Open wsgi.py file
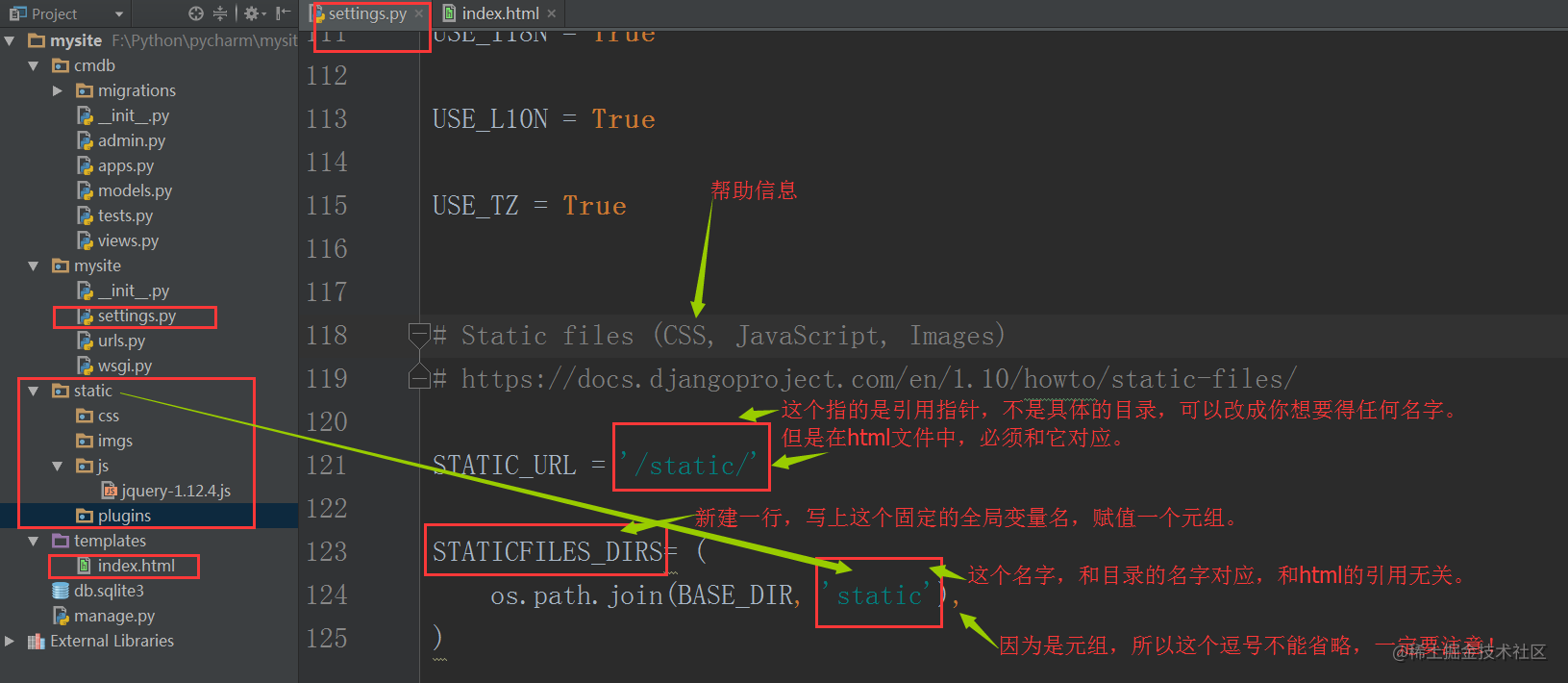Viewport: 1568px width, 683px height. pyautogui.click(x=125, y=366)
